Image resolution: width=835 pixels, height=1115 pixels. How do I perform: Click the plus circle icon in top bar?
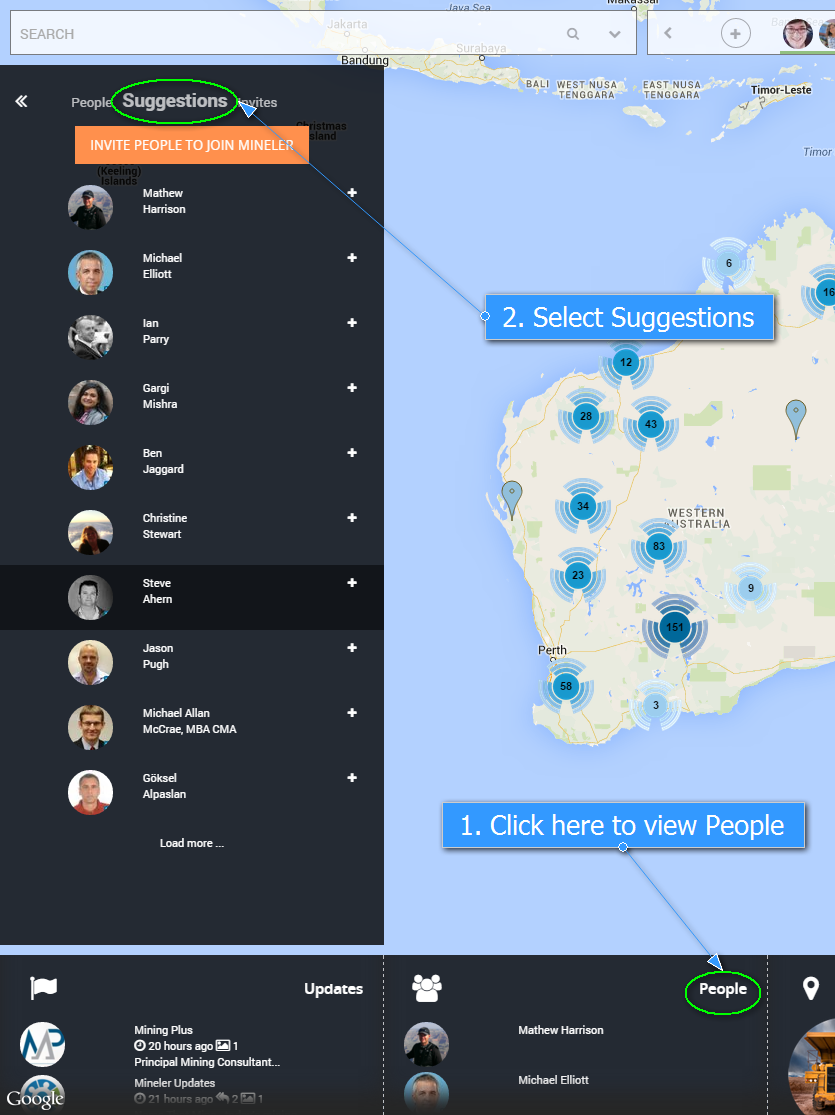(x=735, y=34)
